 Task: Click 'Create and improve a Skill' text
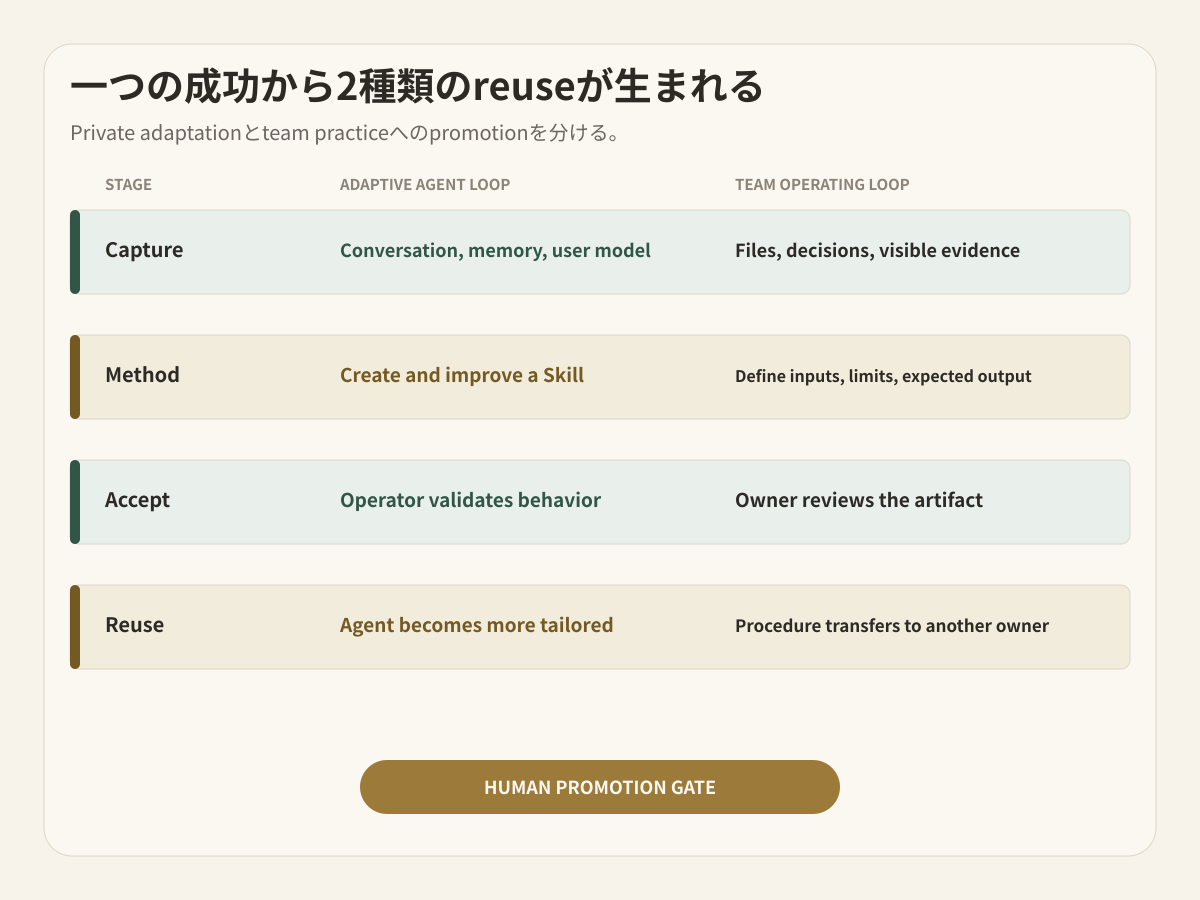[x=462, y=376]
